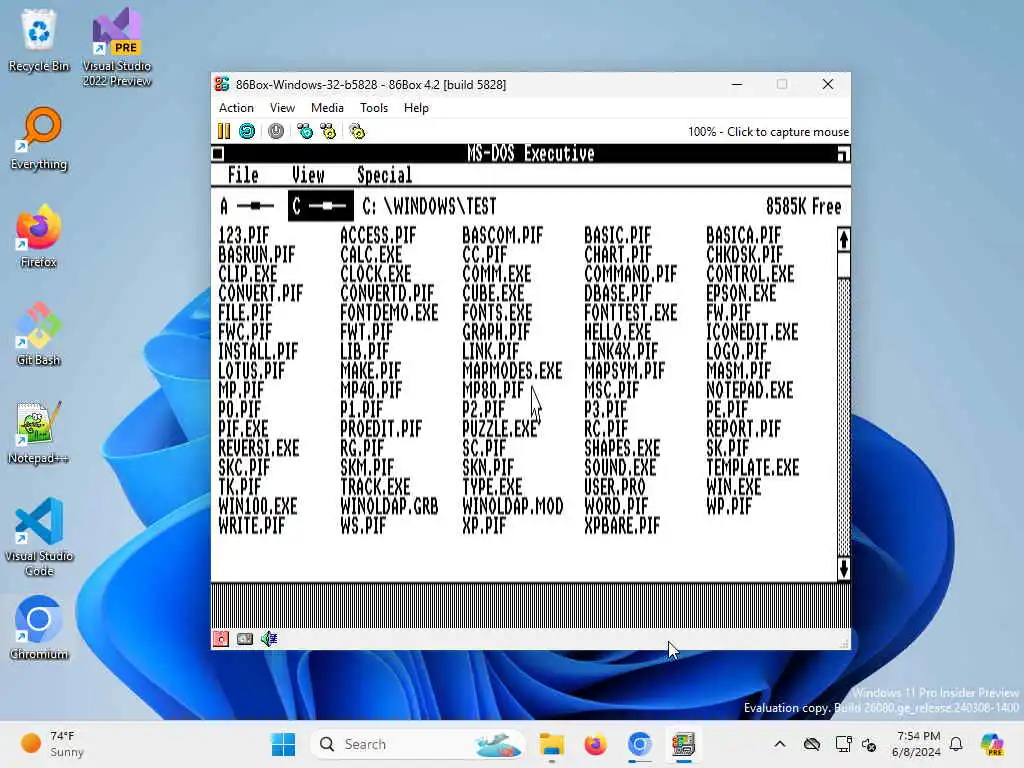The image size is (1024, 768).
Task: Open Git Bash desktop icon
Action: 39,334
